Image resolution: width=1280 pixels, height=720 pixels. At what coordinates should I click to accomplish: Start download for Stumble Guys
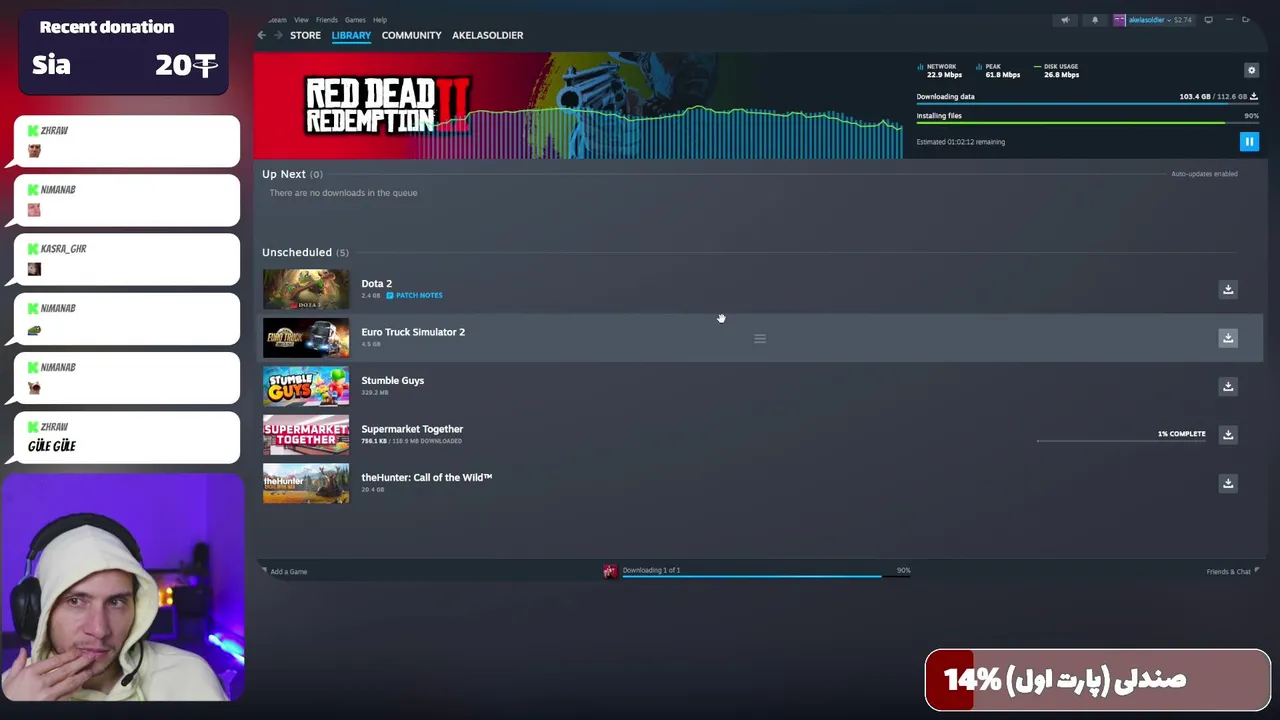[1228, 386]
